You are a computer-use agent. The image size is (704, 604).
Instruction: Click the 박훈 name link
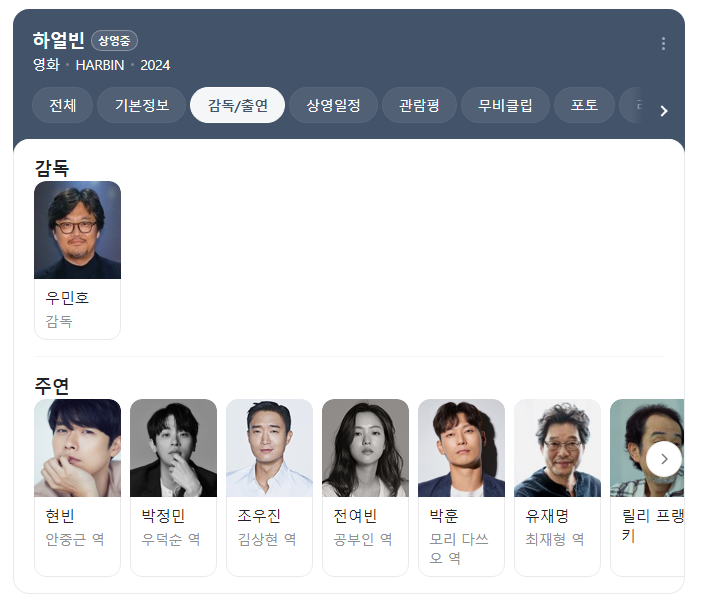click(444, 516)
